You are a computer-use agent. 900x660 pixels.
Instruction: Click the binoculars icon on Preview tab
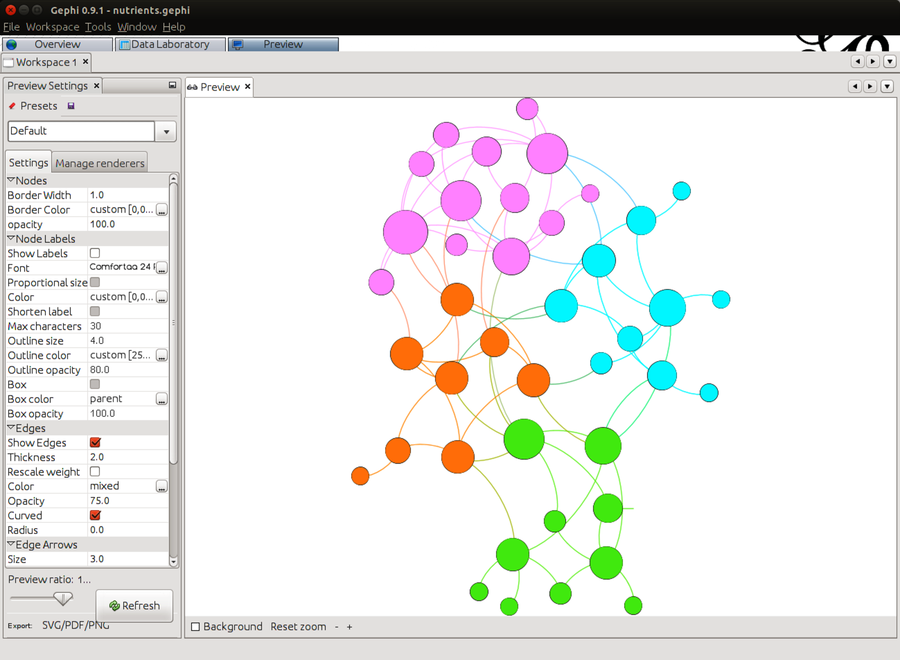click(192, 87)
